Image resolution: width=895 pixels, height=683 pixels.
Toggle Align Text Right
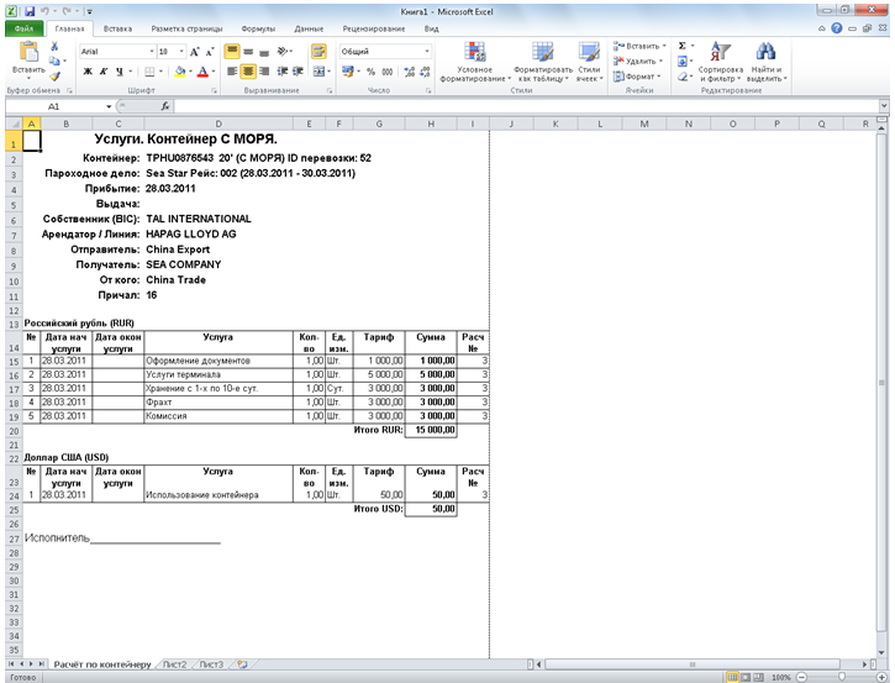click(x=264, y=71)
